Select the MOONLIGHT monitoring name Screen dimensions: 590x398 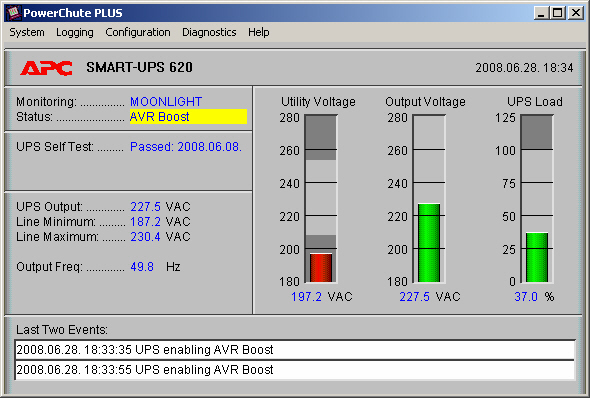coord(166,102)
